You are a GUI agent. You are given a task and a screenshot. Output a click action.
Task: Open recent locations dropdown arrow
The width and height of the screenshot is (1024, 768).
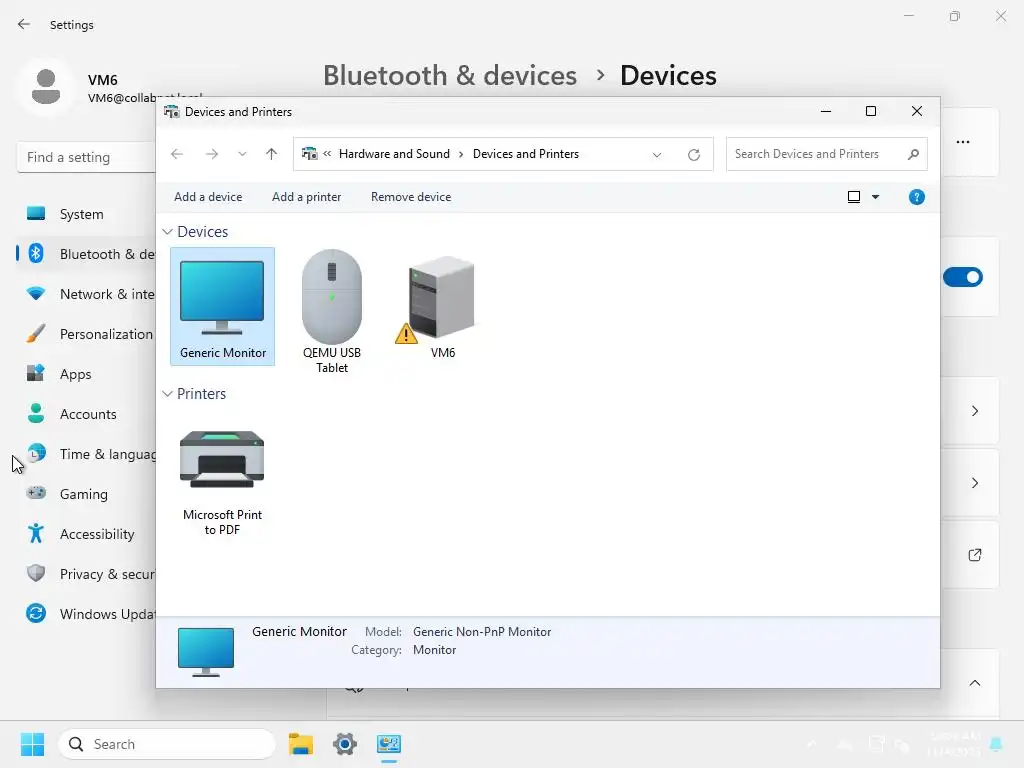coord(242,154)
